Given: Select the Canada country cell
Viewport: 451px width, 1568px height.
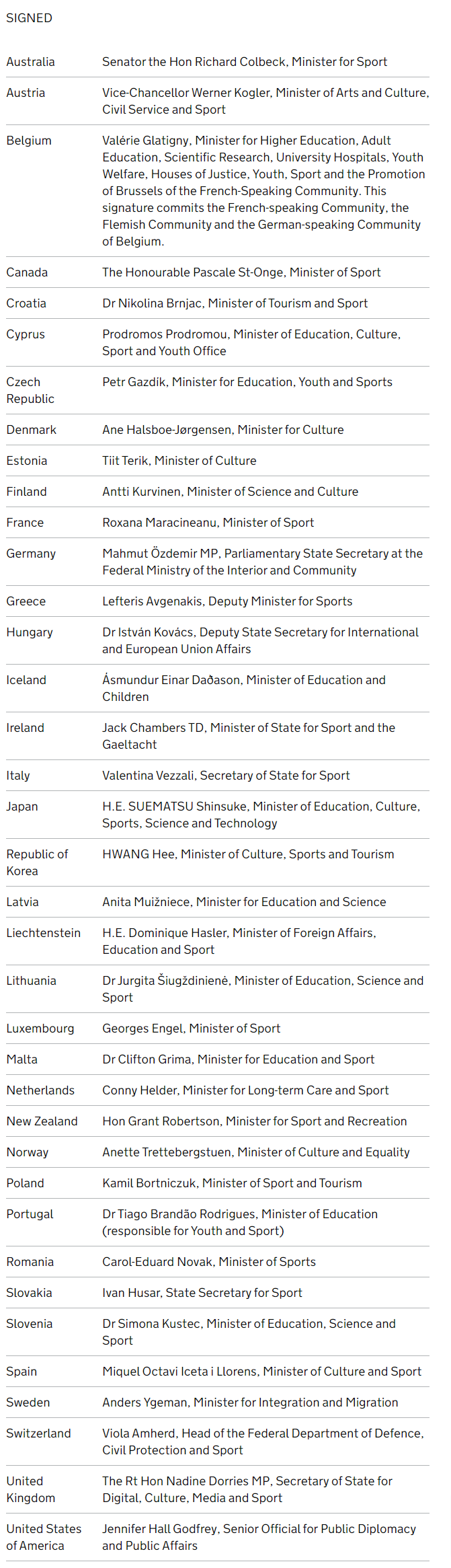Looking at the screenshot, I should [27, 272].
